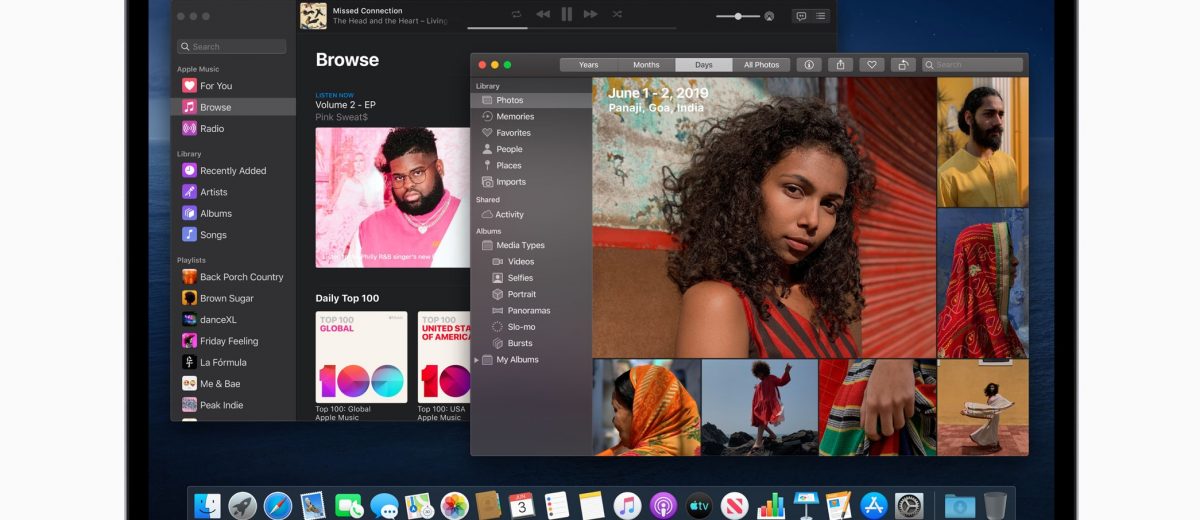
Task: Toggle favorite heart in Photos toolbar
Action: (x=872, y=65)
